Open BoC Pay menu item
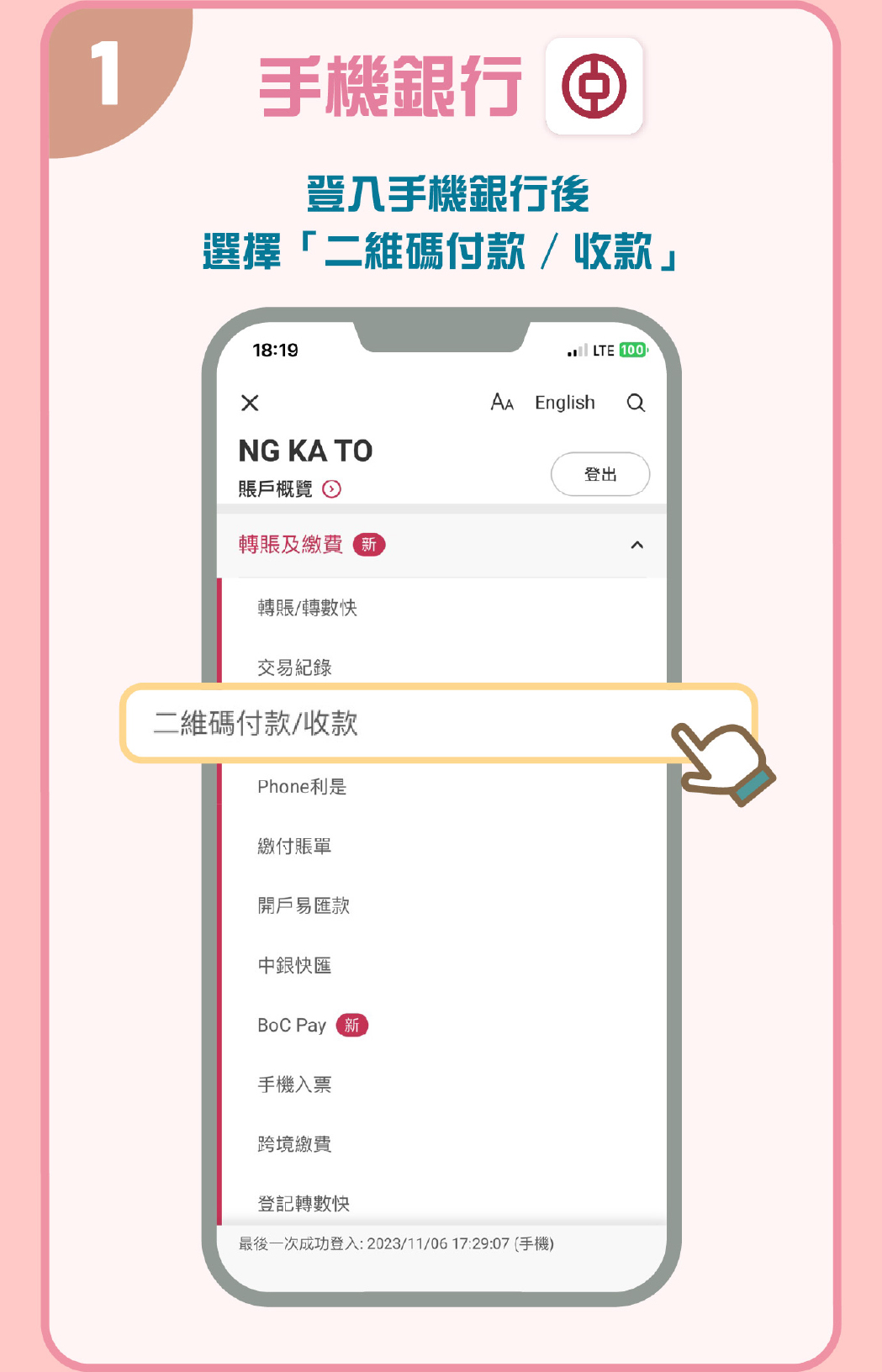This screenshot has height=1372, width=882. (x=292, y=1026)
